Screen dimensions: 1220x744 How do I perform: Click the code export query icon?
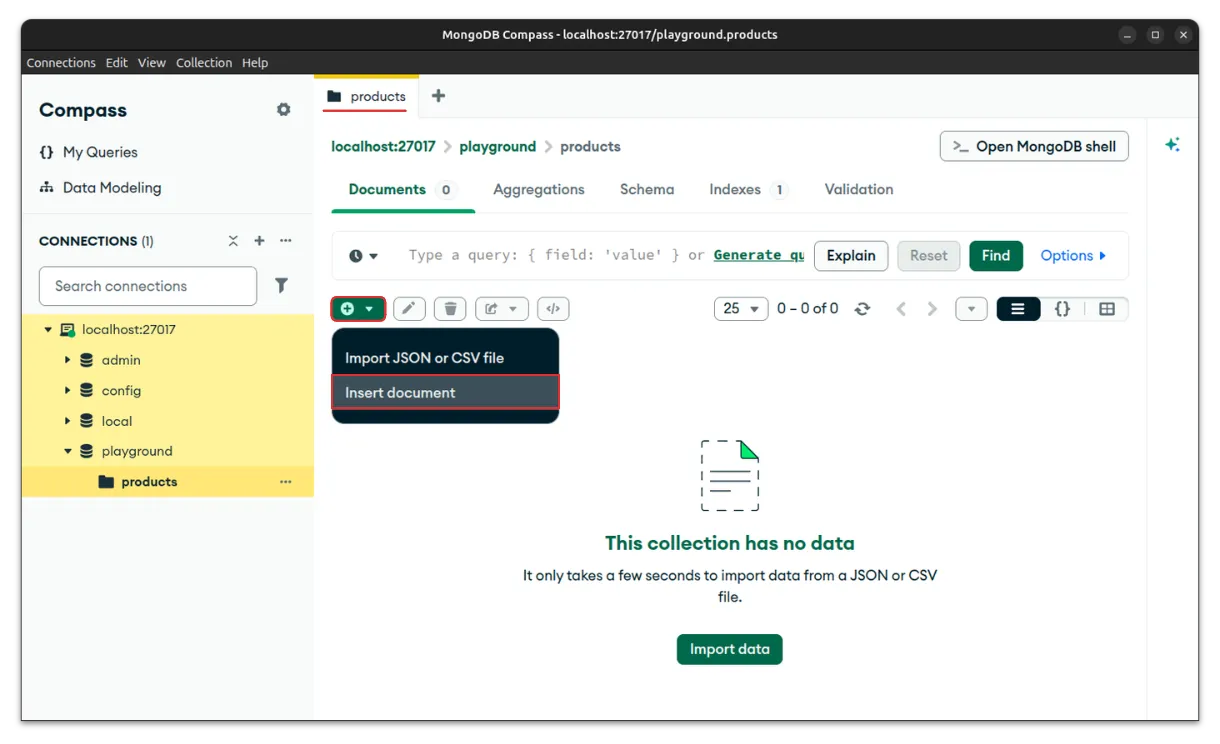click(x=552, y=309)
